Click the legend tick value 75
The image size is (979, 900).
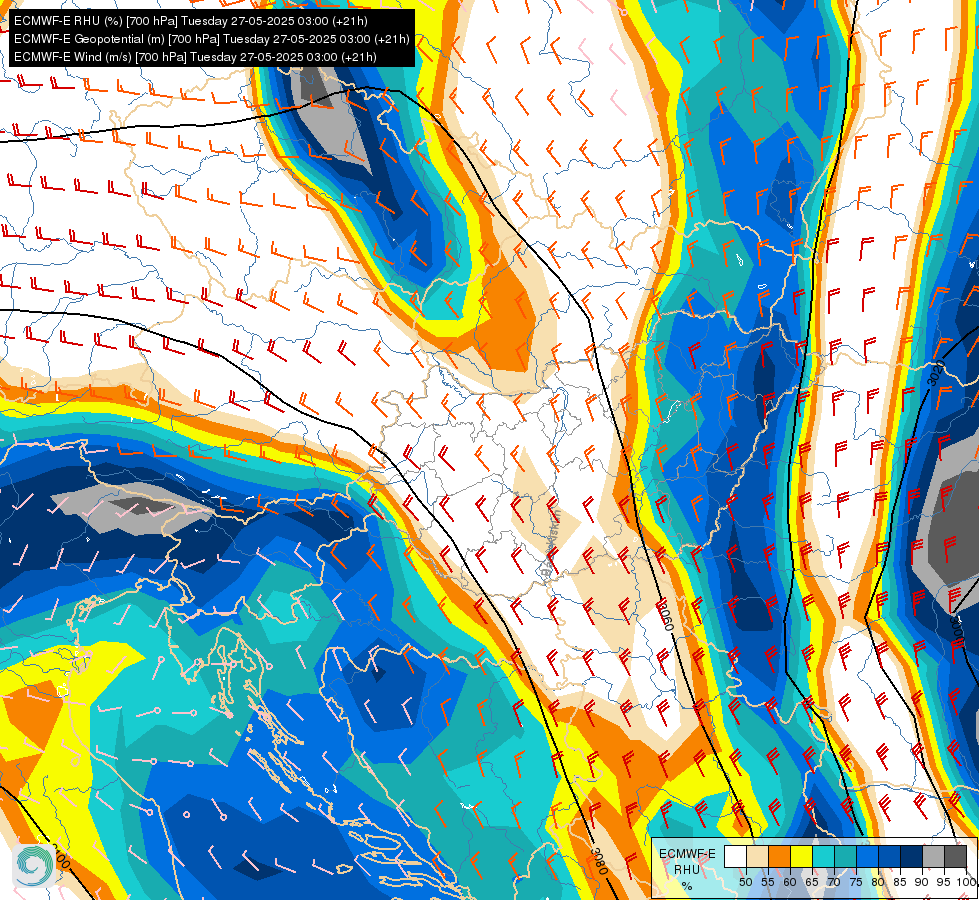click(x=856, y=882)
